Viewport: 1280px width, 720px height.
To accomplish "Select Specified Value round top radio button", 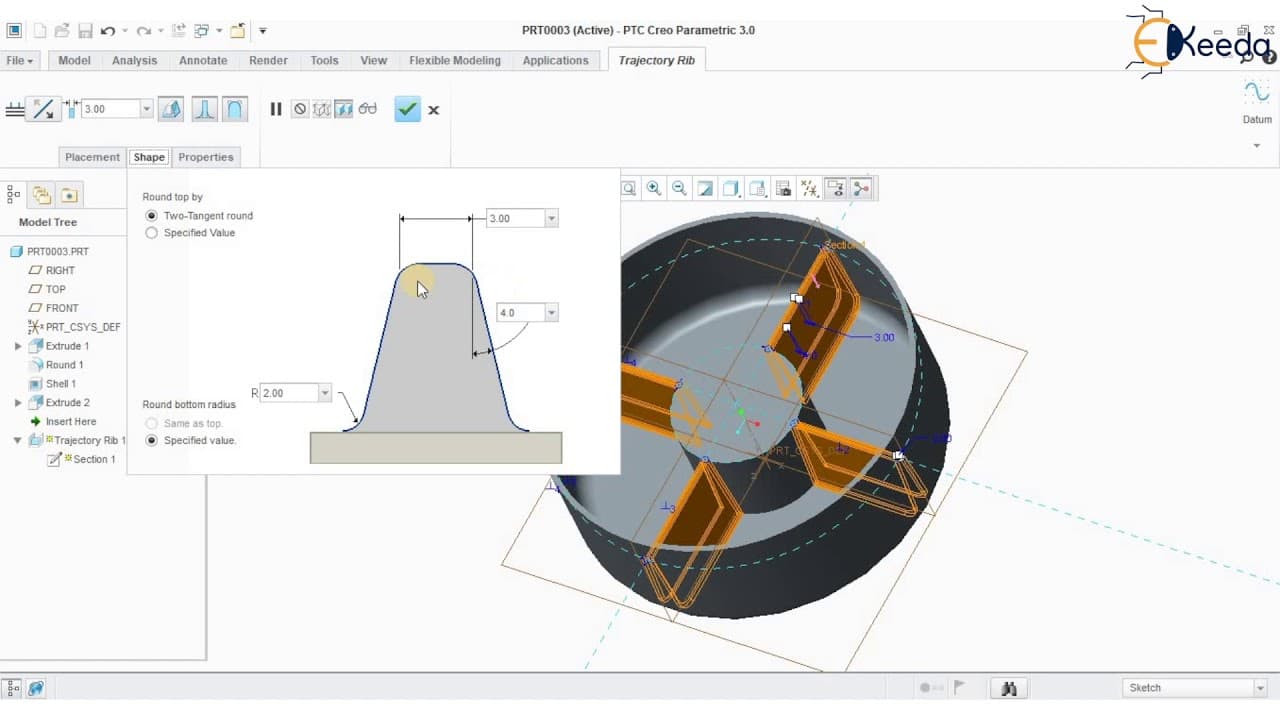I will pyautogui.click(x=152, y=233).
